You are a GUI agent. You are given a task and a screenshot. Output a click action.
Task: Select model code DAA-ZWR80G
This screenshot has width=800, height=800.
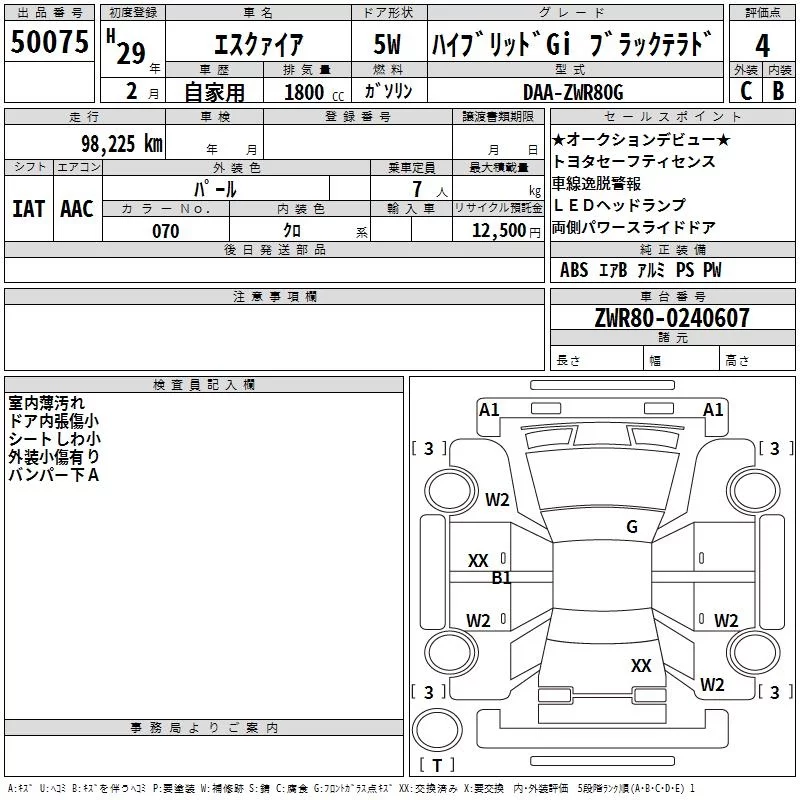573,92
